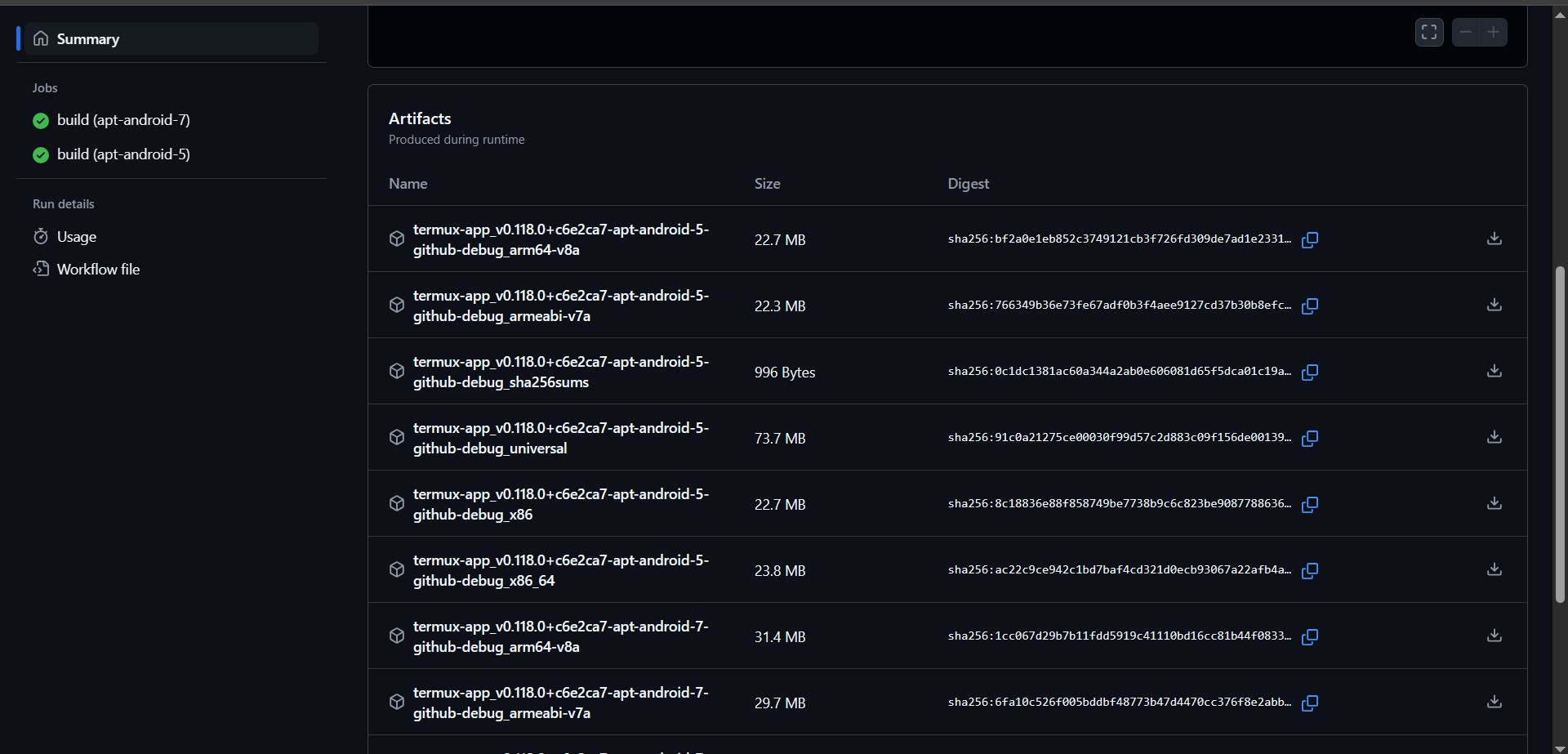This screenshot has height=754, width=1568.
Task: Click package icon of apt-android-7 arm64-v8a artifact
Action: pos(397,636)
